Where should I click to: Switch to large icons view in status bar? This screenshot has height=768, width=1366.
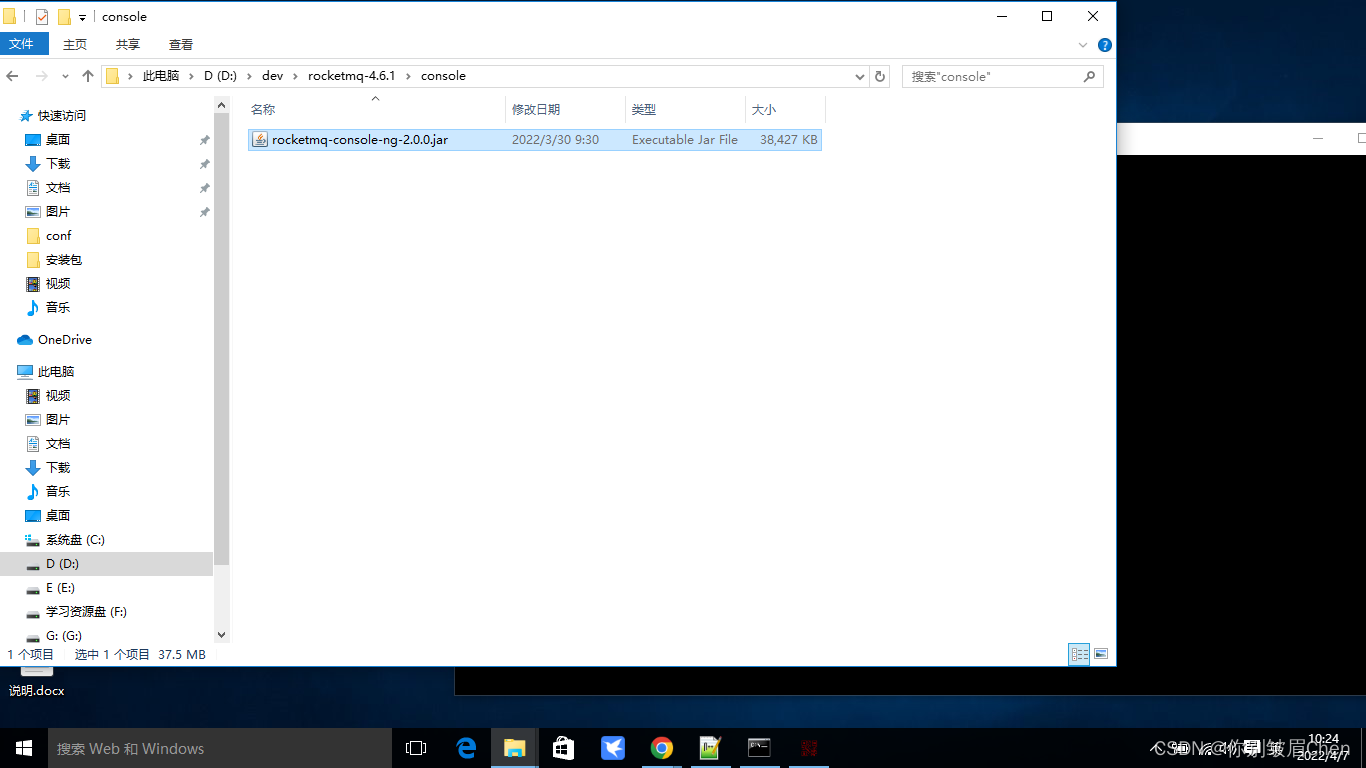[x=1101, y=654]
